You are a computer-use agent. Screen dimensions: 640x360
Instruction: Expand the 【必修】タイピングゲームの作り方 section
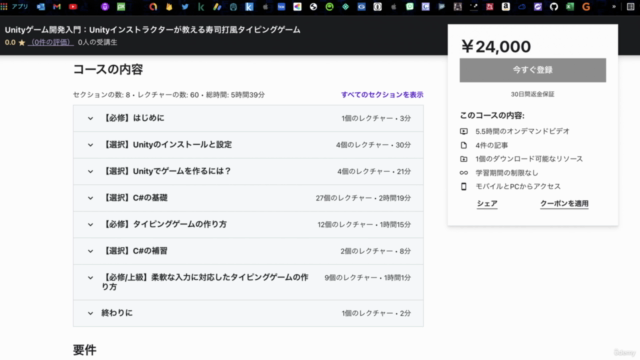(x=248, y=224)
